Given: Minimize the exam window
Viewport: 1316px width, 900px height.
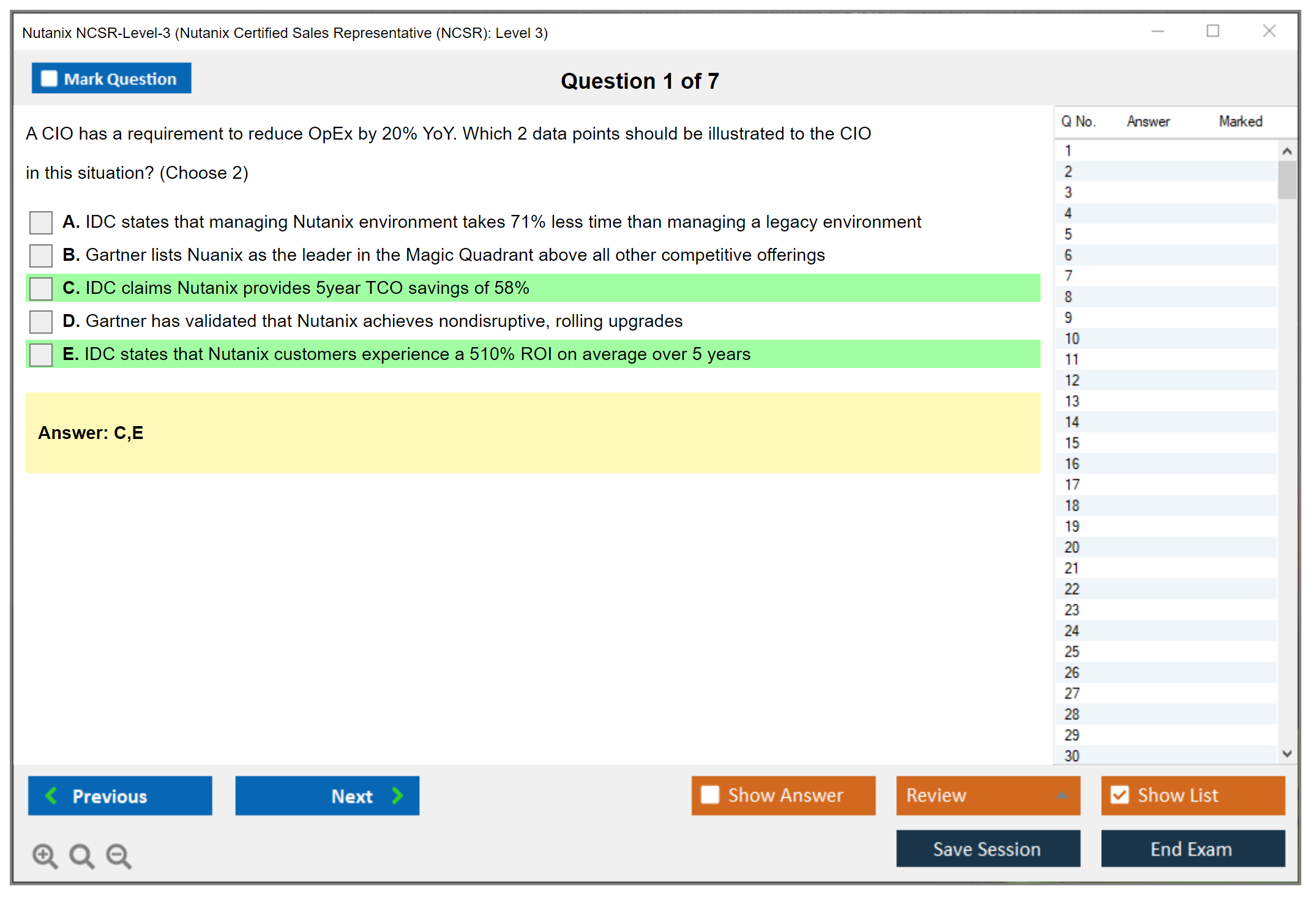Looking at the screenshot, I should coord(1157,31).
